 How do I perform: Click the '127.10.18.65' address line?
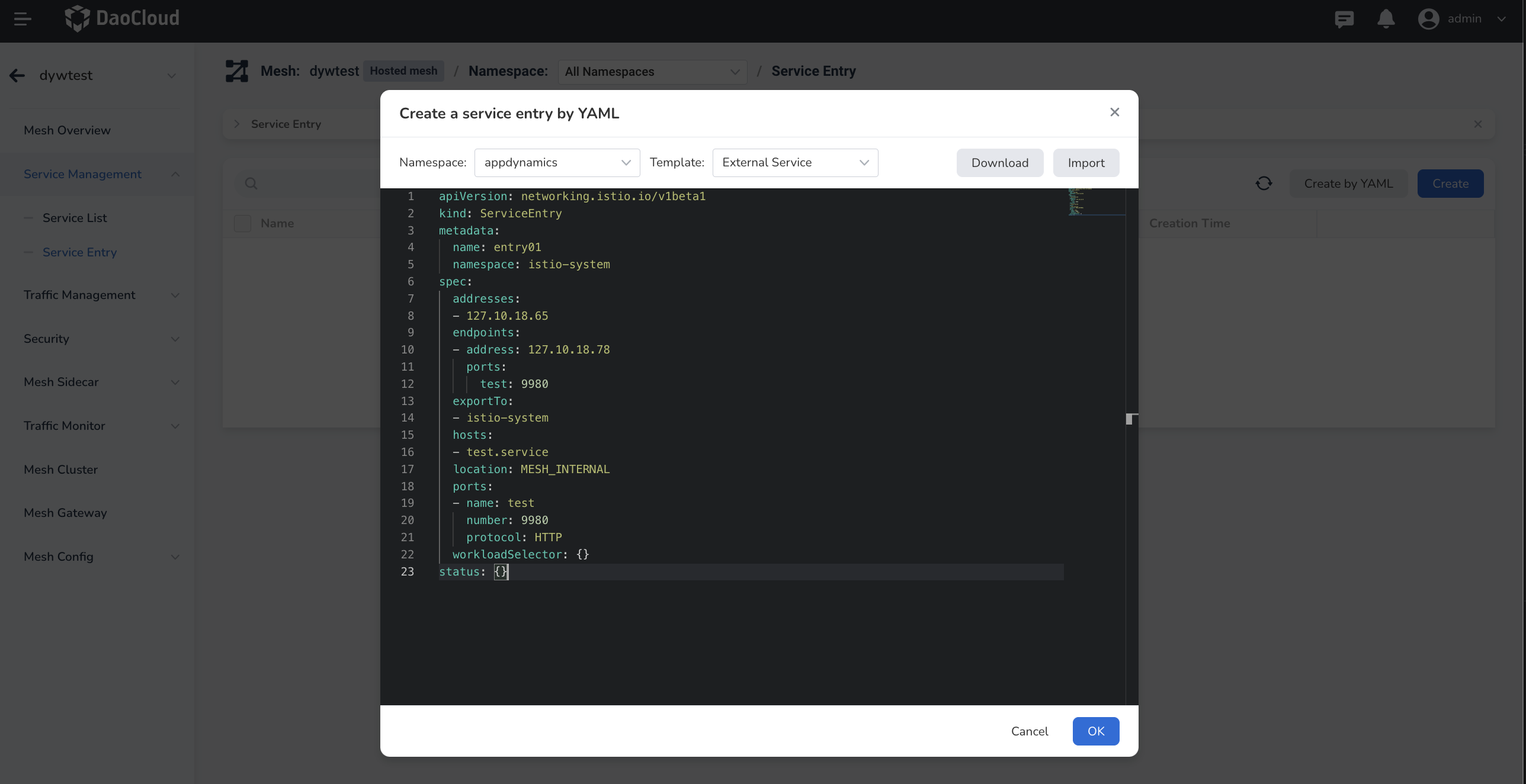click(x=500, y=316)
